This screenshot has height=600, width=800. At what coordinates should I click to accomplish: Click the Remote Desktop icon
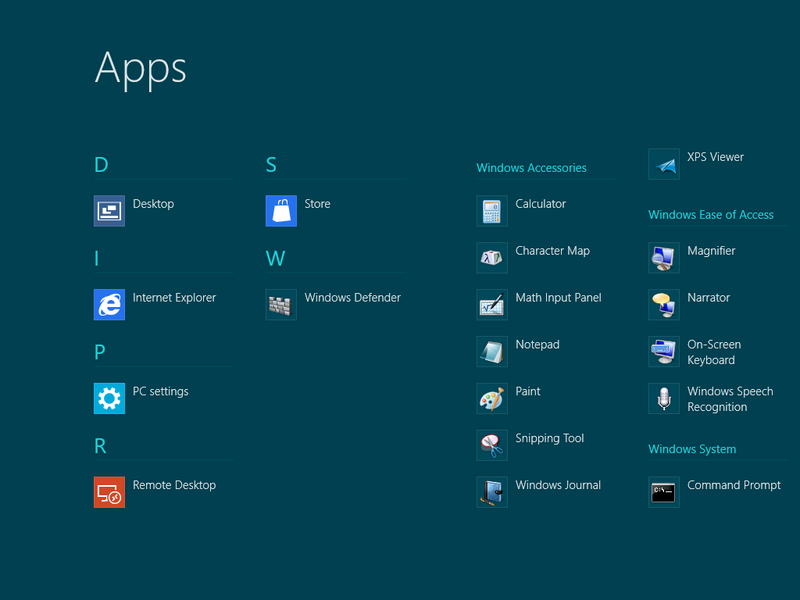click(x=109, y=492)
